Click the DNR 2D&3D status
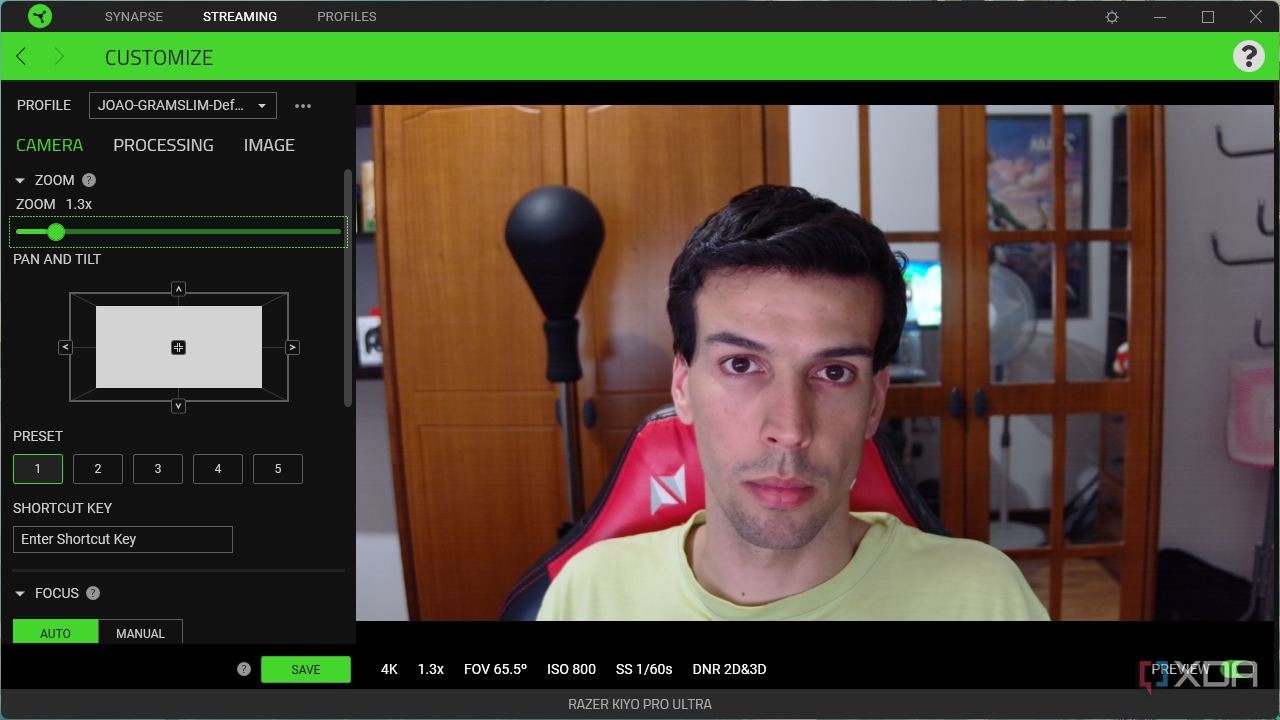This screenshot has width=1280, height=720. pos(729,669)
